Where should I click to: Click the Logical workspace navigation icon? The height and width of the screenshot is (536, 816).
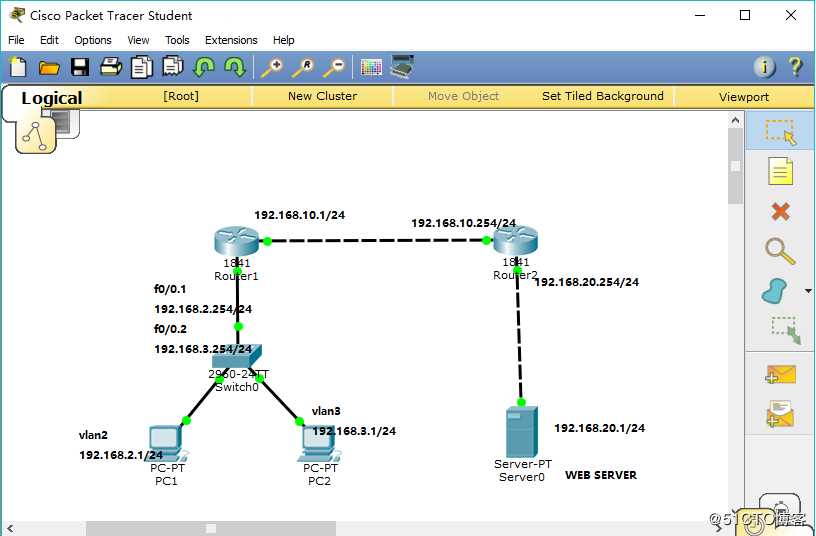tap(35, 136)
